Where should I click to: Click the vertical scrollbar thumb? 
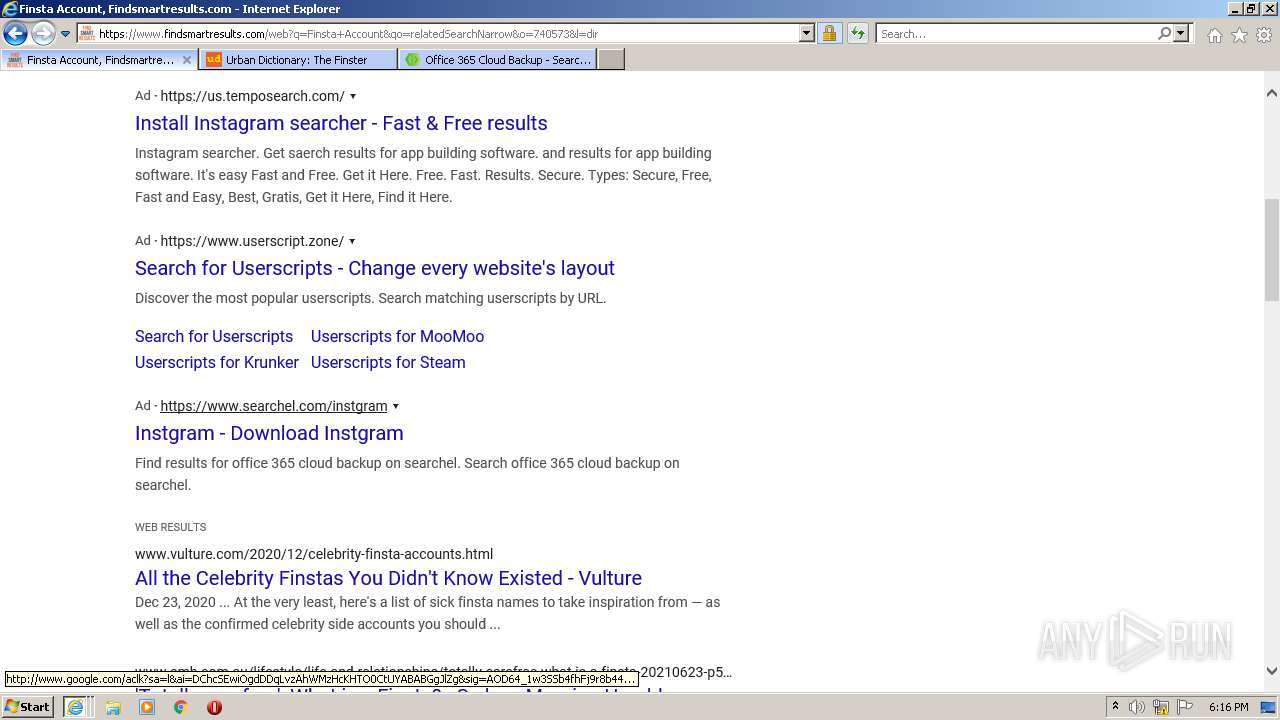point(1272,250)
